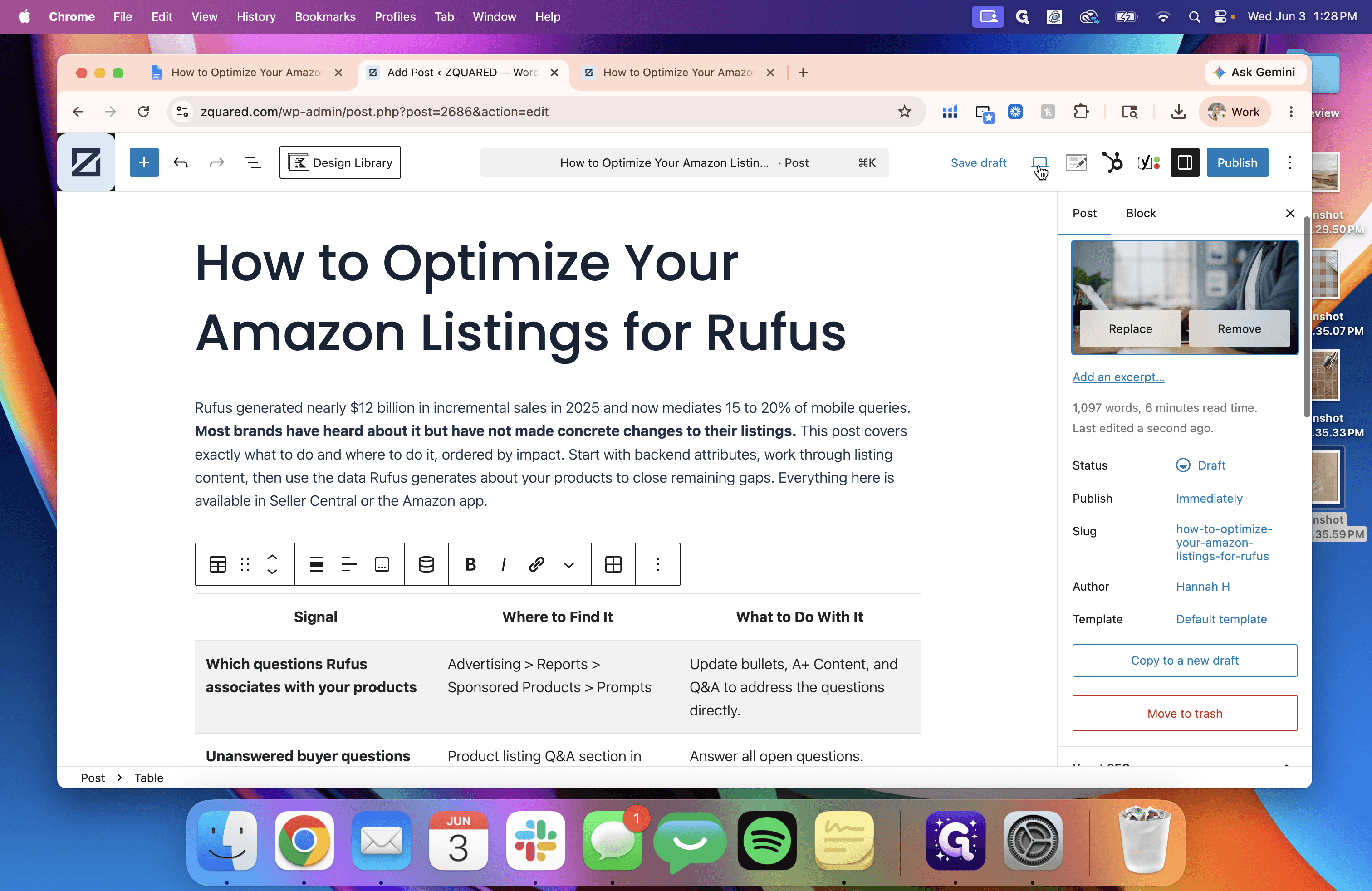Viewport: 1372px width, 891px height.
Task: Switch to the Block tab
Action: click(x=1141, y=213)
